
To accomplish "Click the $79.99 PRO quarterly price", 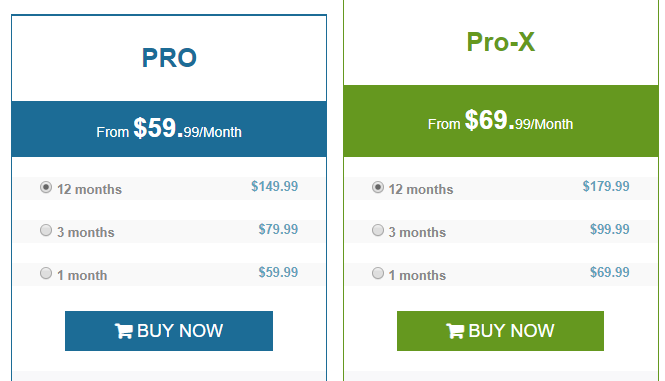I will point(278,230).
